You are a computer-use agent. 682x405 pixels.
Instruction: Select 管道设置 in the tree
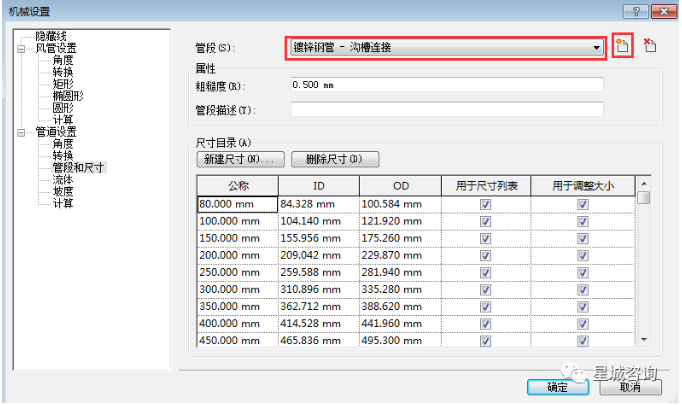click(56, 132)
